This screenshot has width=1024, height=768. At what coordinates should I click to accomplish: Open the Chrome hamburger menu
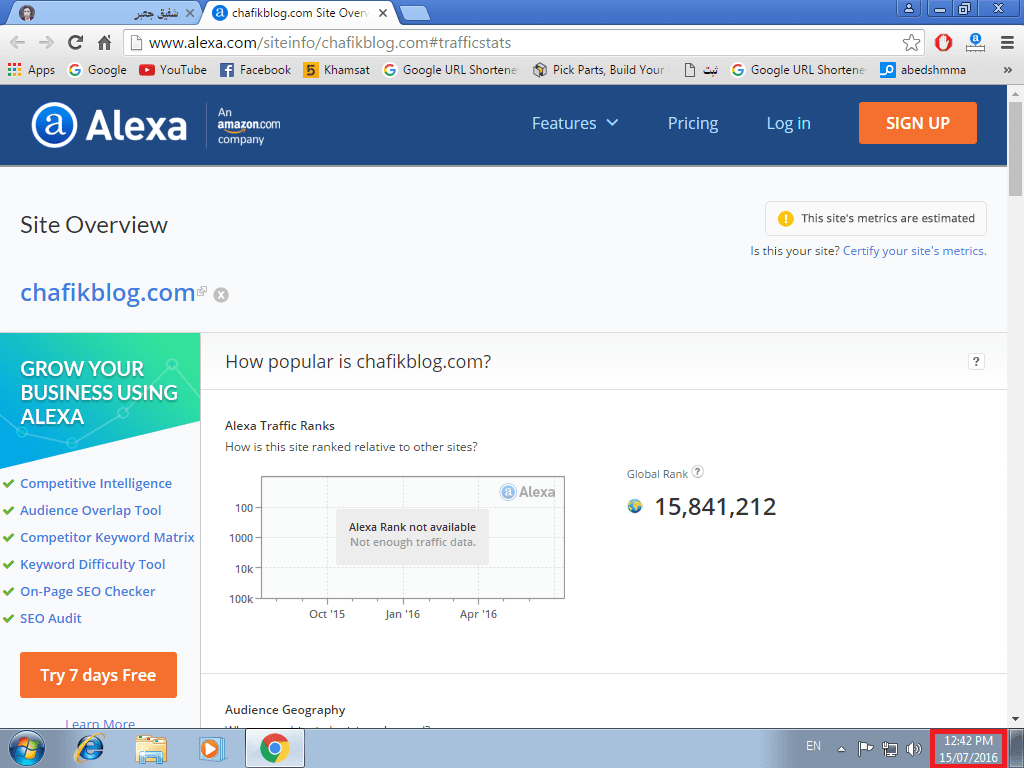point(1007,43)
